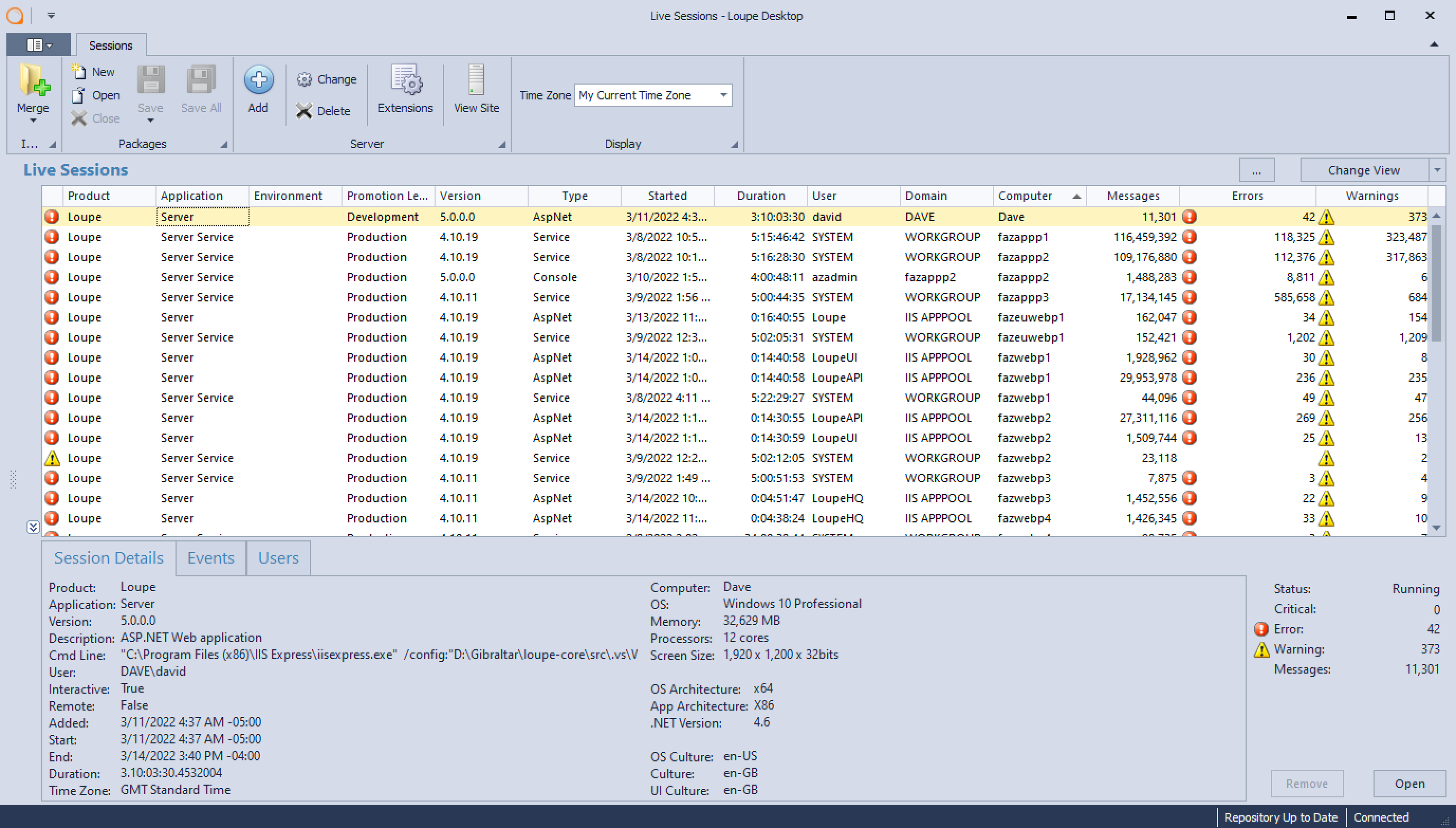Sort by the Computer column header
The height and width of the screenshot is (828, 1456).
click(x=1039, y=196)
